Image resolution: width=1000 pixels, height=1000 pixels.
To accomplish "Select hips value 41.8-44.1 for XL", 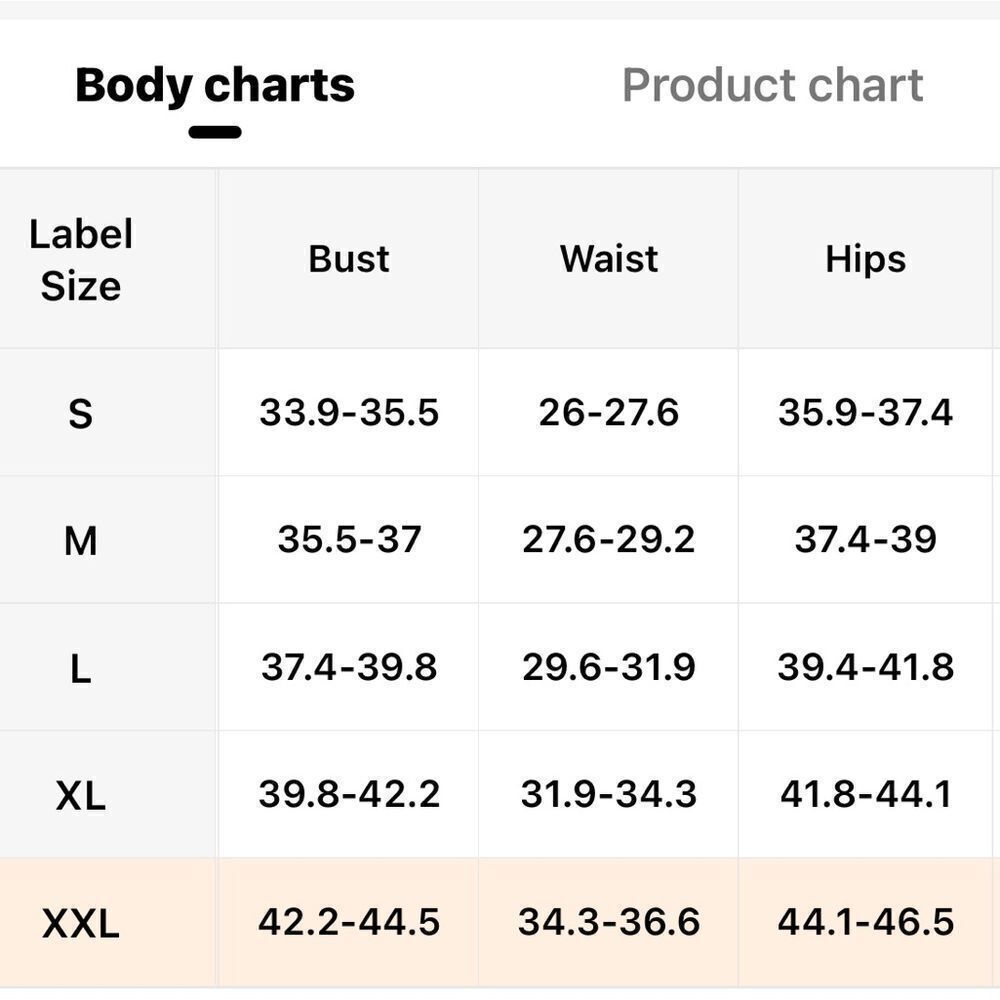I will point(866,794).
